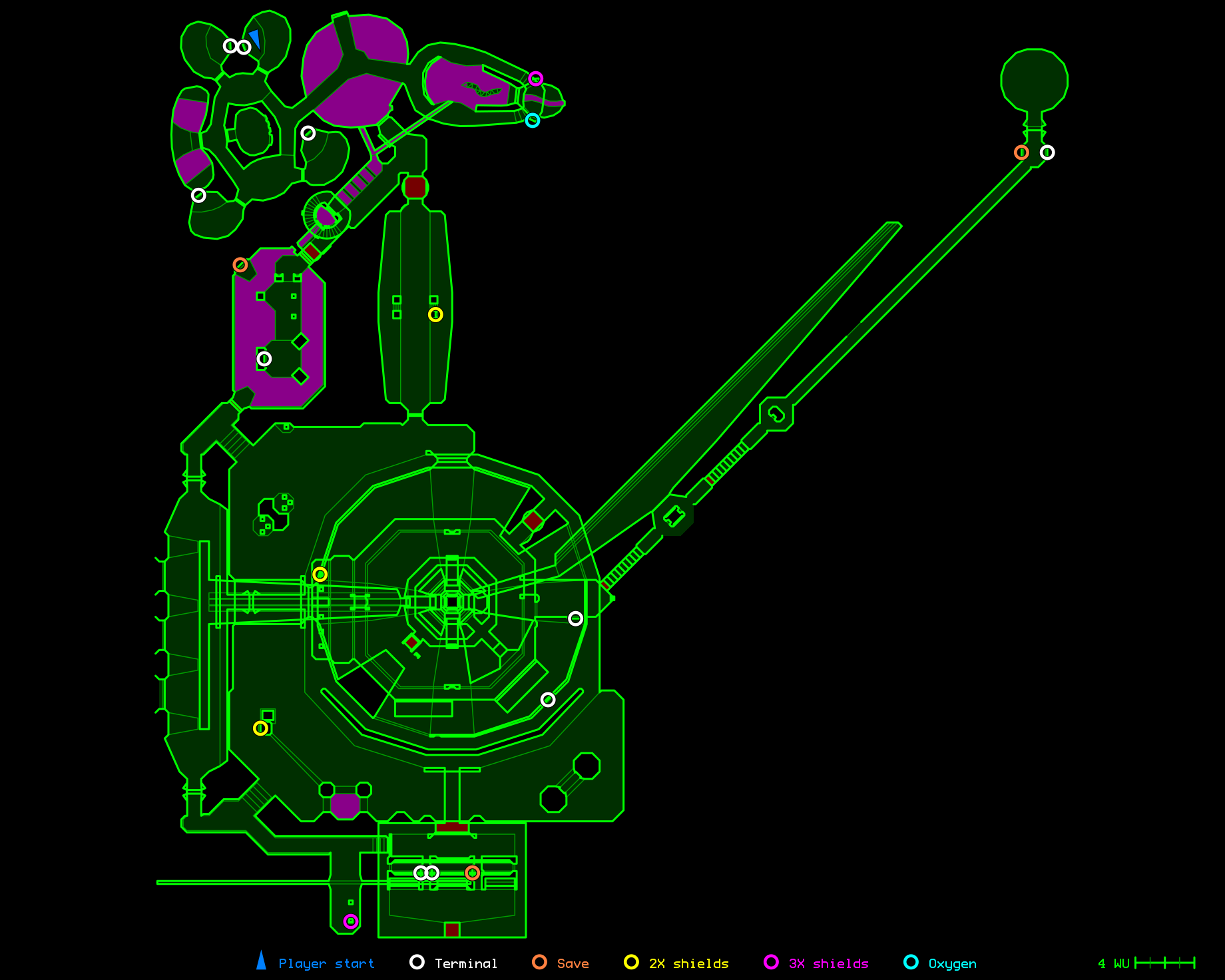Viewport: 1225px width, 980px height.
Task: Click the Terminal marker on the octagon's east side
Action: (x=576, y=618)
